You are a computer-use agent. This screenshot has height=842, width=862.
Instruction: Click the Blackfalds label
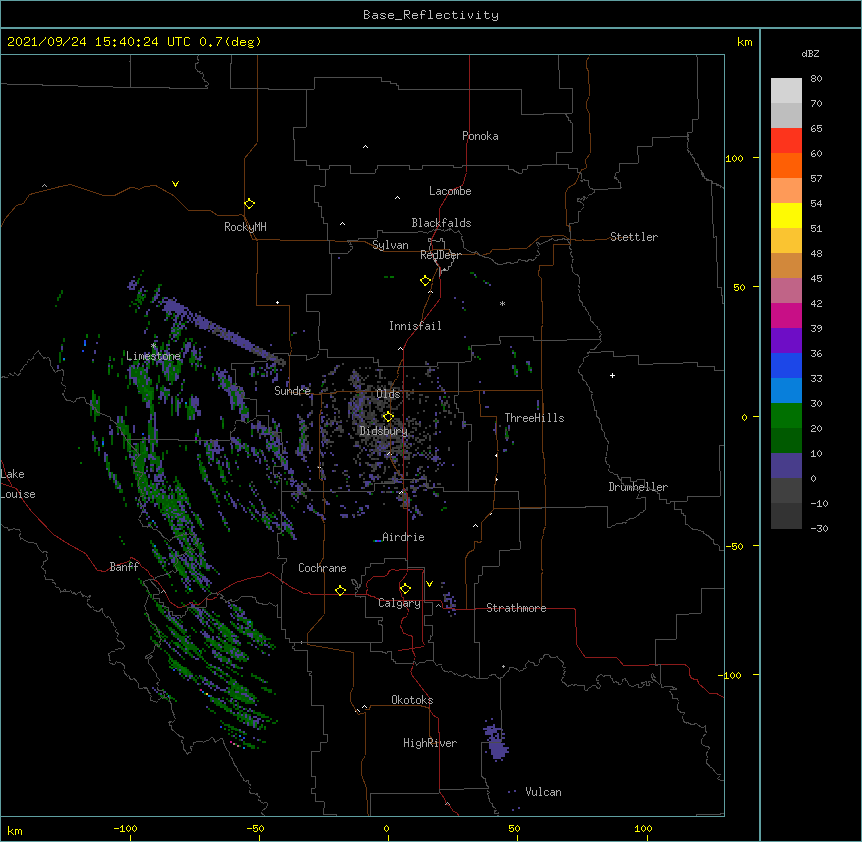[x=441, y=223]
